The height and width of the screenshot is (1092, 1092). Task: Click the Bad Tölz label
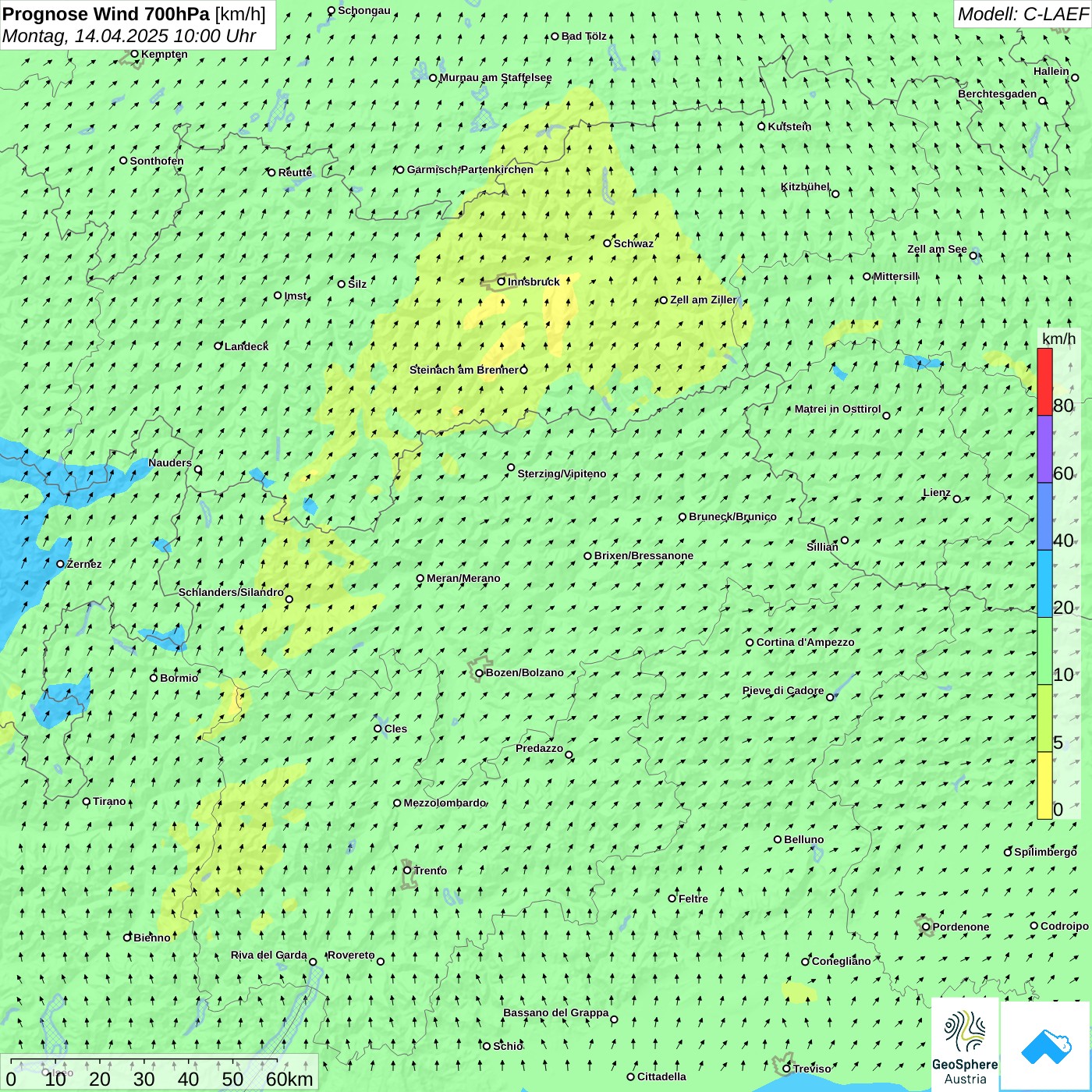(x=583, y=36)
